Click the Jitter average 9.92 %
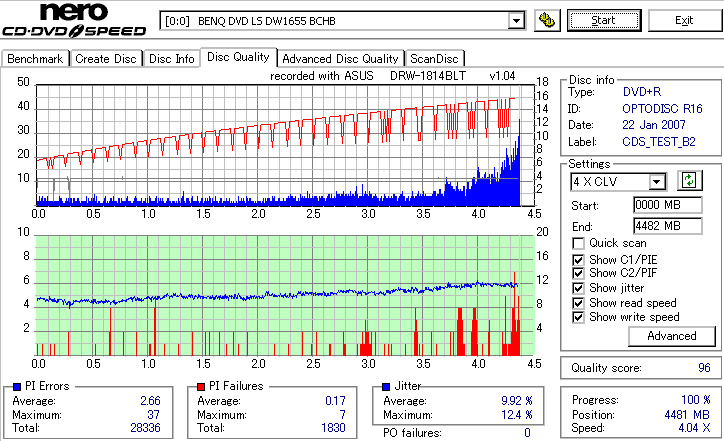This screenshot has width=724, height=441. 517,401
